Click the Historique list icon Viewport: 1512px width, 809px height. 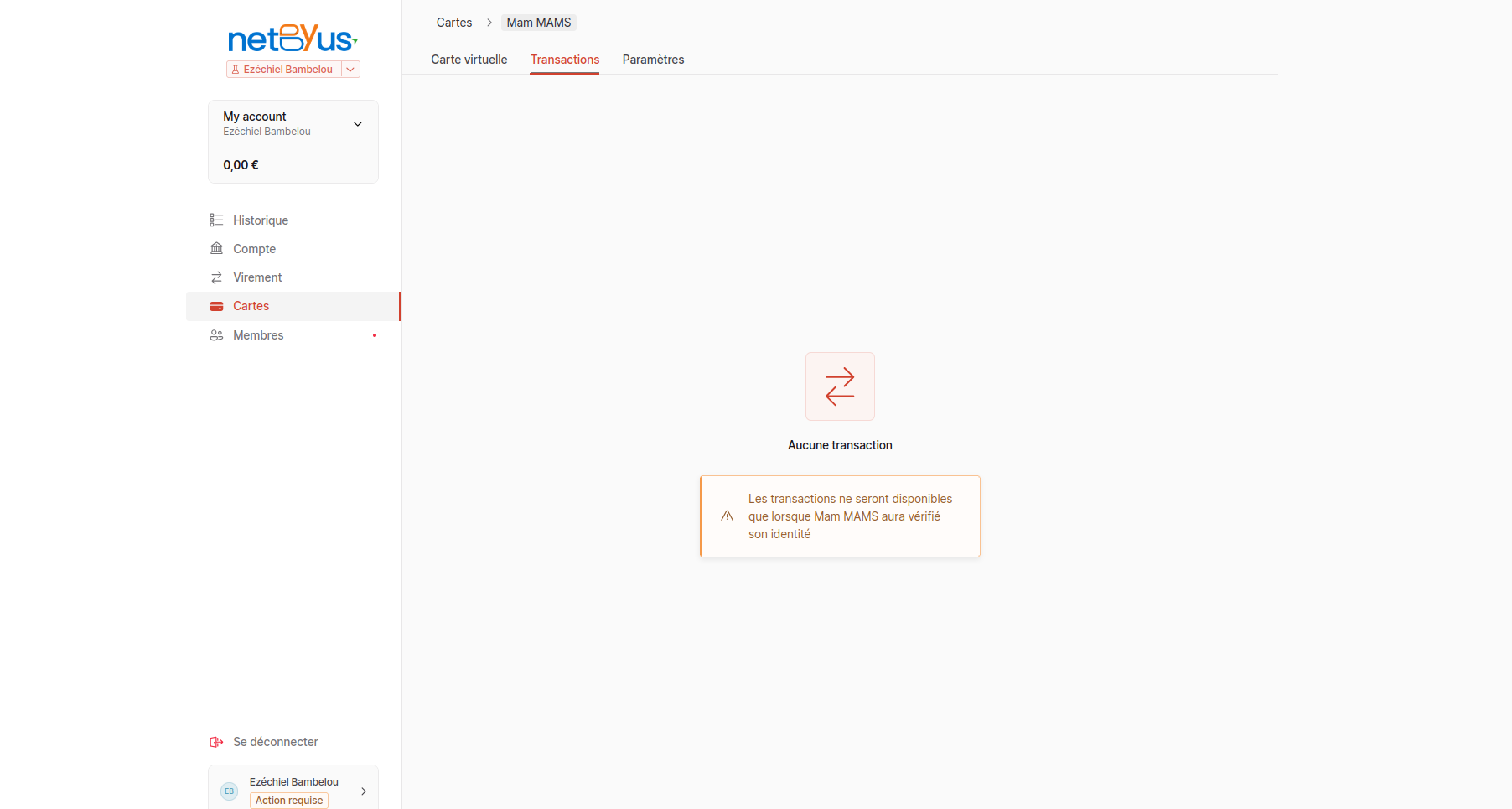[216, 220]
